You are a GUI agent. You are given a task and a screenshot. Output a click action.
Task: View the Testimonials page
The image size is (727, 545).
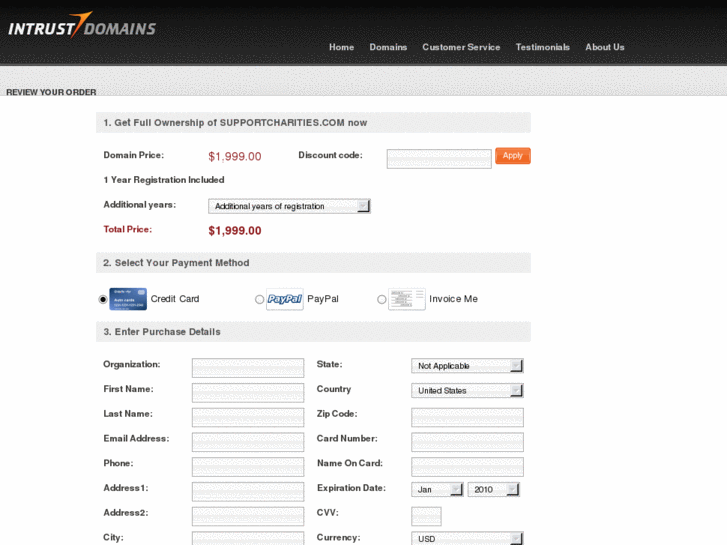tap(542, 47)
